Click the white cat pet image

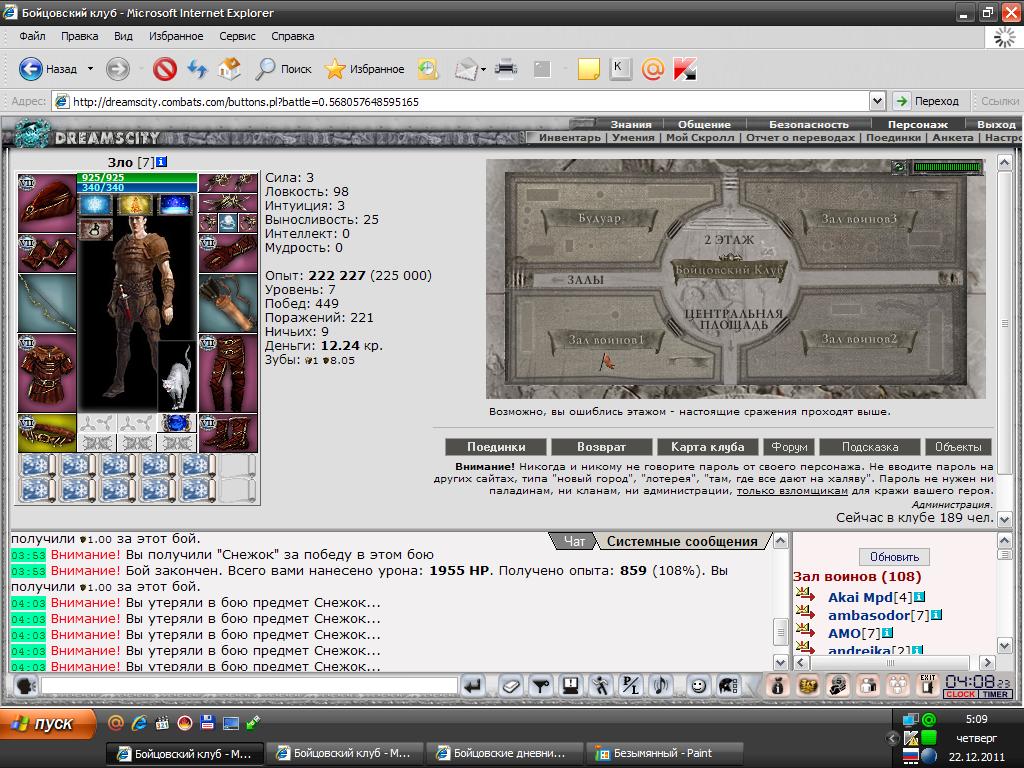(x=177, y=376)
